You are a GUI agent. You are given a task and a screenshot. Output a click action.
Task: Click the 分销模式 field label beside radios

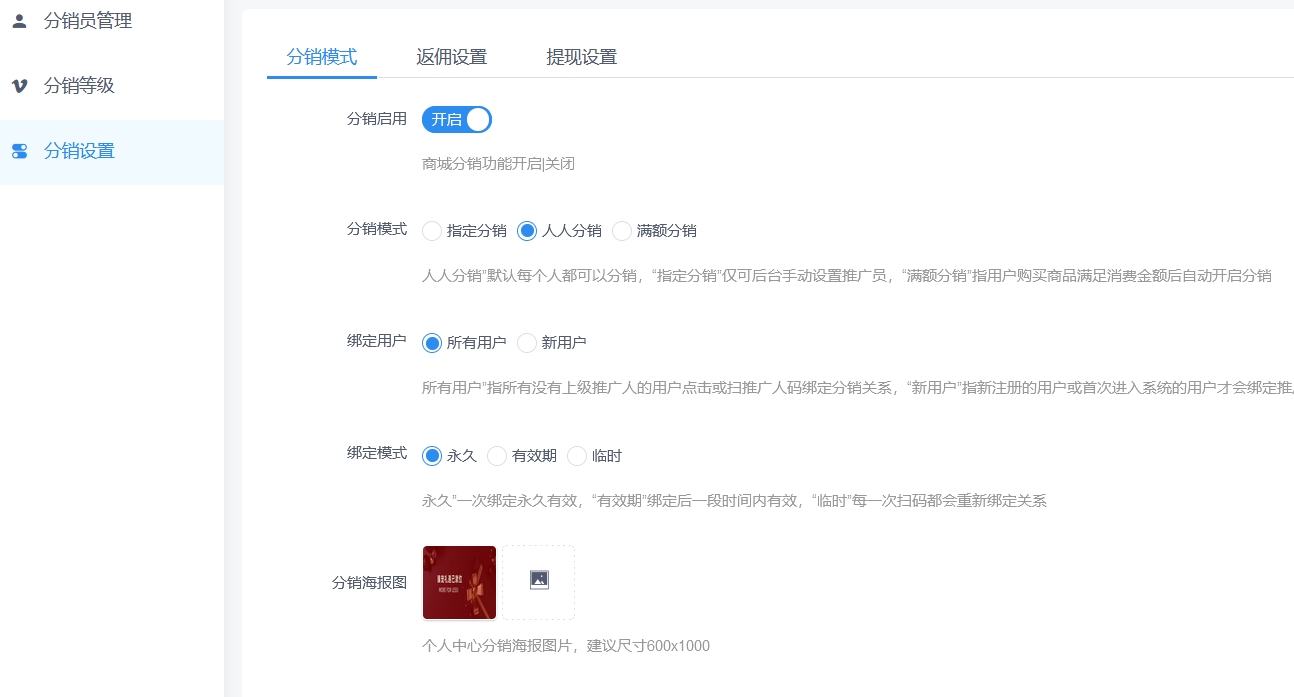tap(377, 229)
